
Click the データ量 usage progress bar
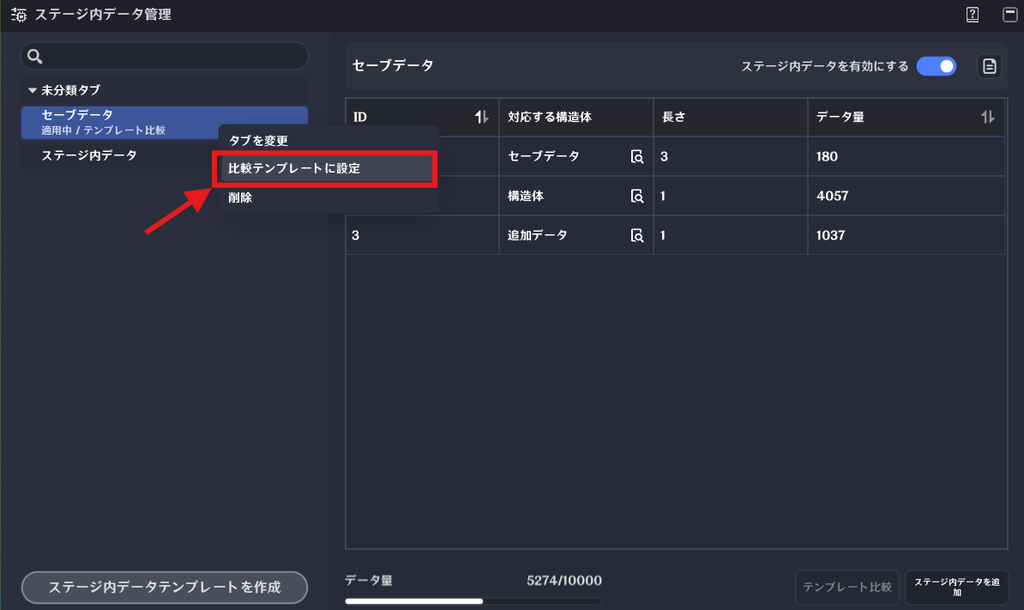[x=473, y=601]
